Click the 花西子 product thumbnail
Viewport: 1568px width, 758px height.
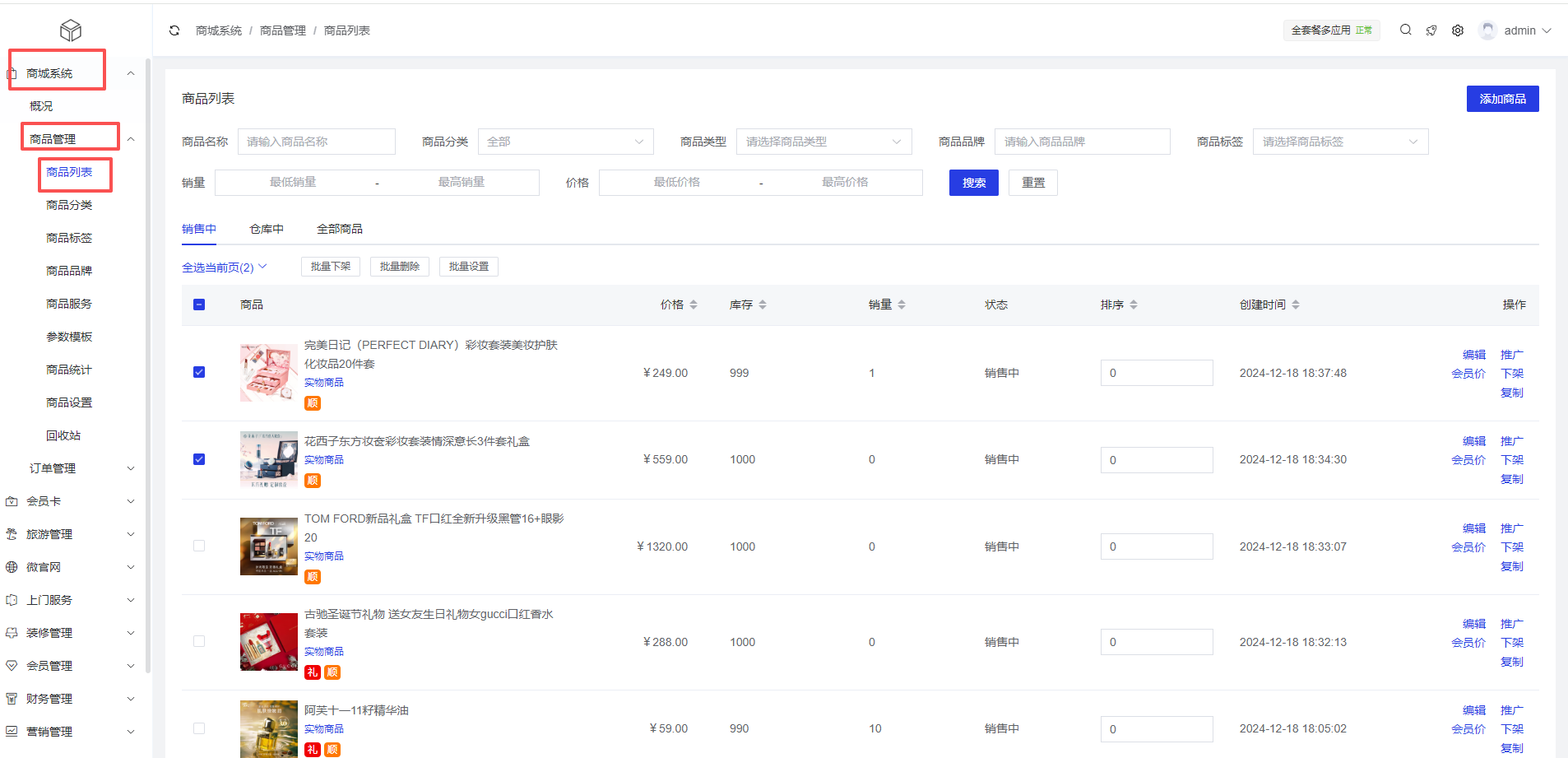(269, 459)
